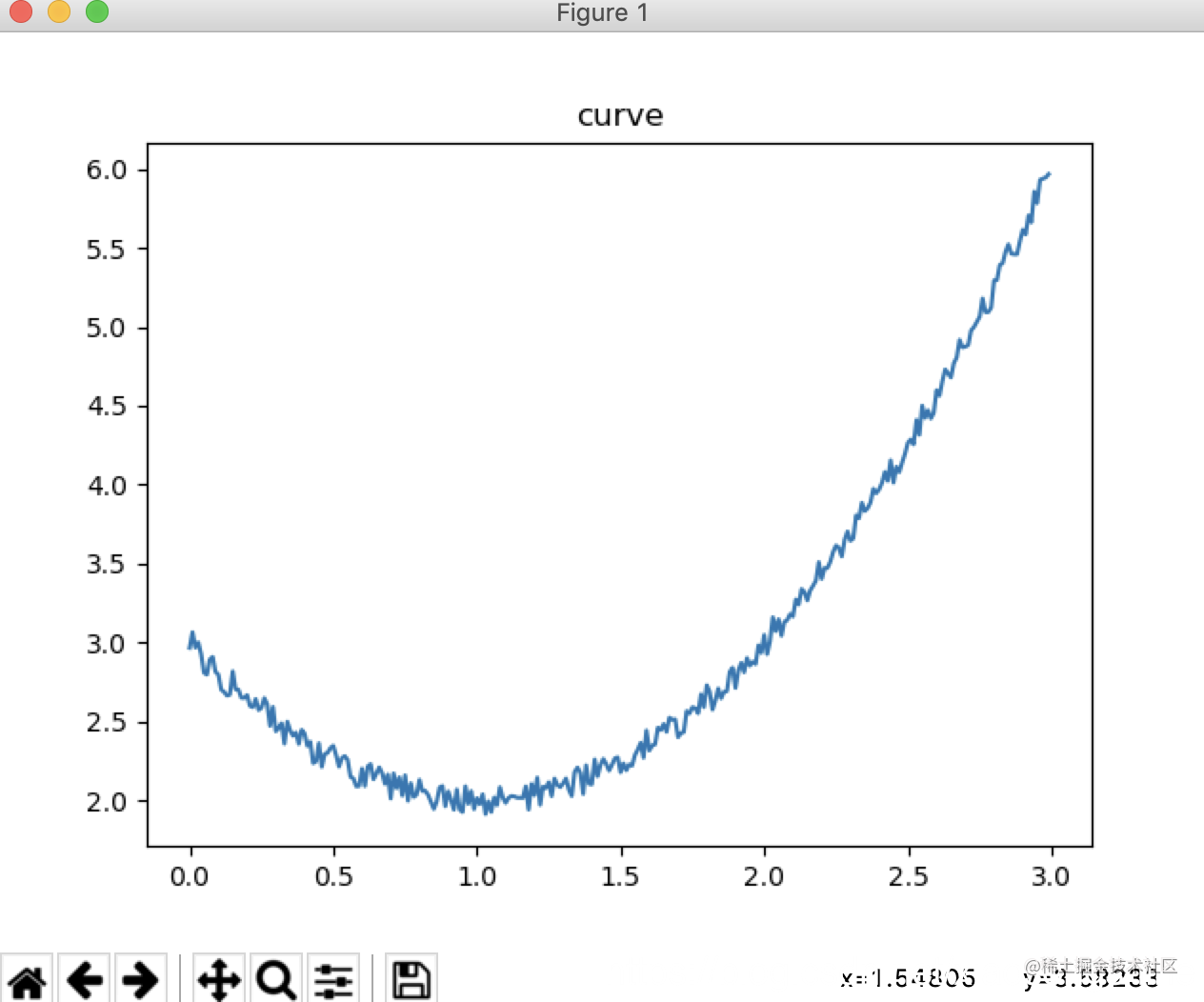1204x1002 pixels.
Task: Click the yellow minimize traffic light button
Action: 58,13
